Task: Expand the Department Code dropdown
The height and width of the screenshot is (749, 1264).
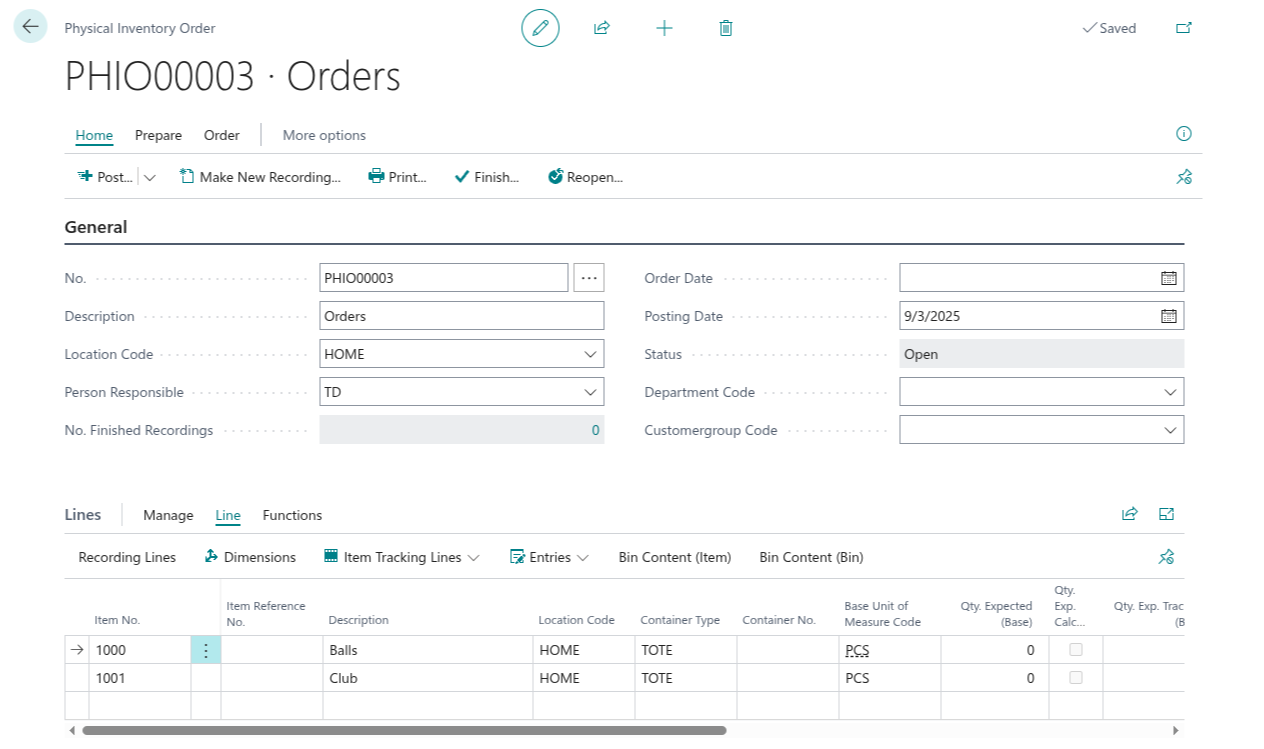Action: [1170, 392]
